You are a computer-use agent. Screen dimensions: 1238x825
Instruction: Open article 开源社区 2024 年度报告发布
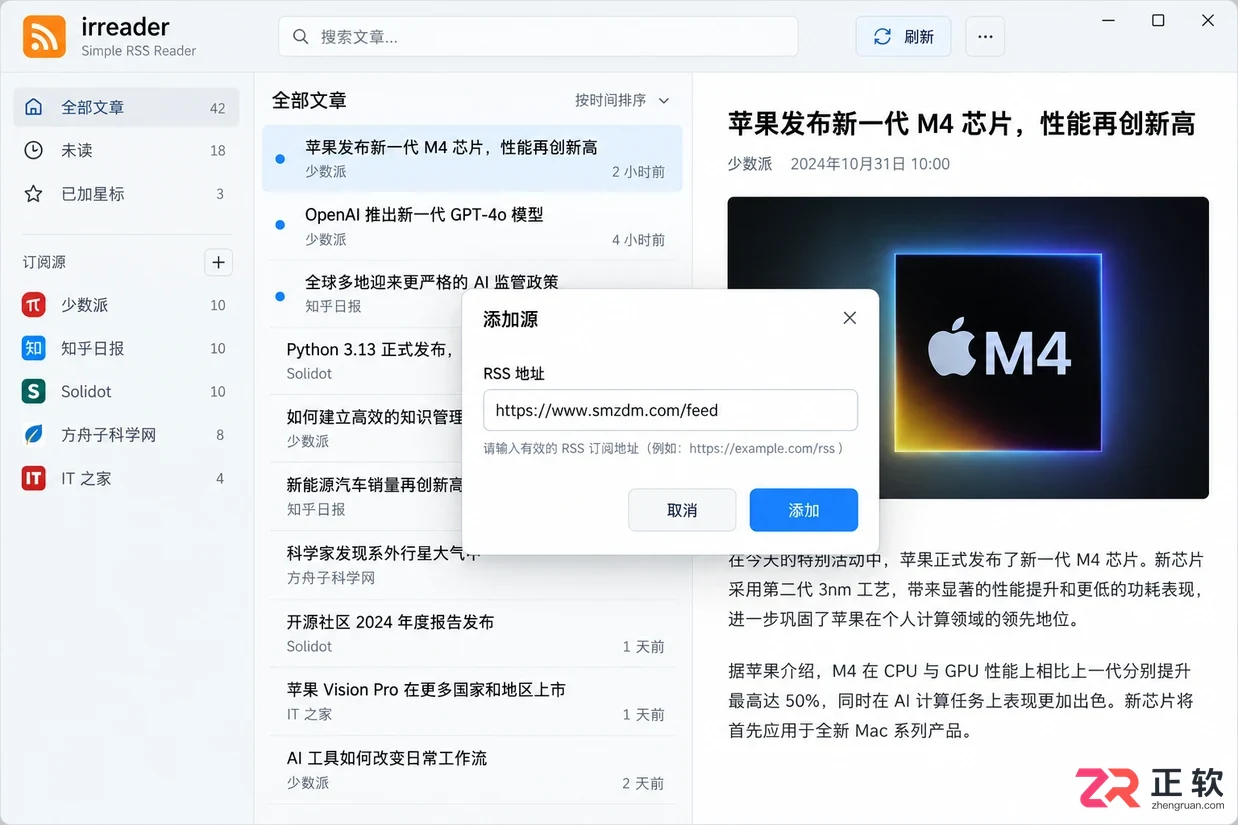point(472,633)
